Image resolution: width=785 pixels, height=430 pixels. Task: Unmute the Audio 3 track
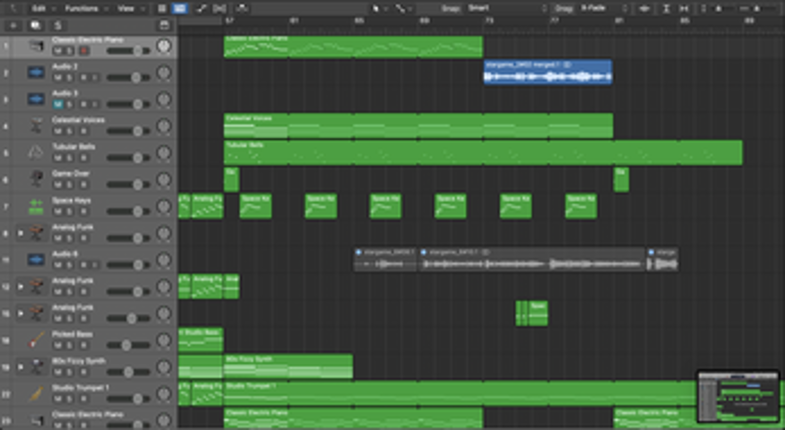click(x=58, y=104)
